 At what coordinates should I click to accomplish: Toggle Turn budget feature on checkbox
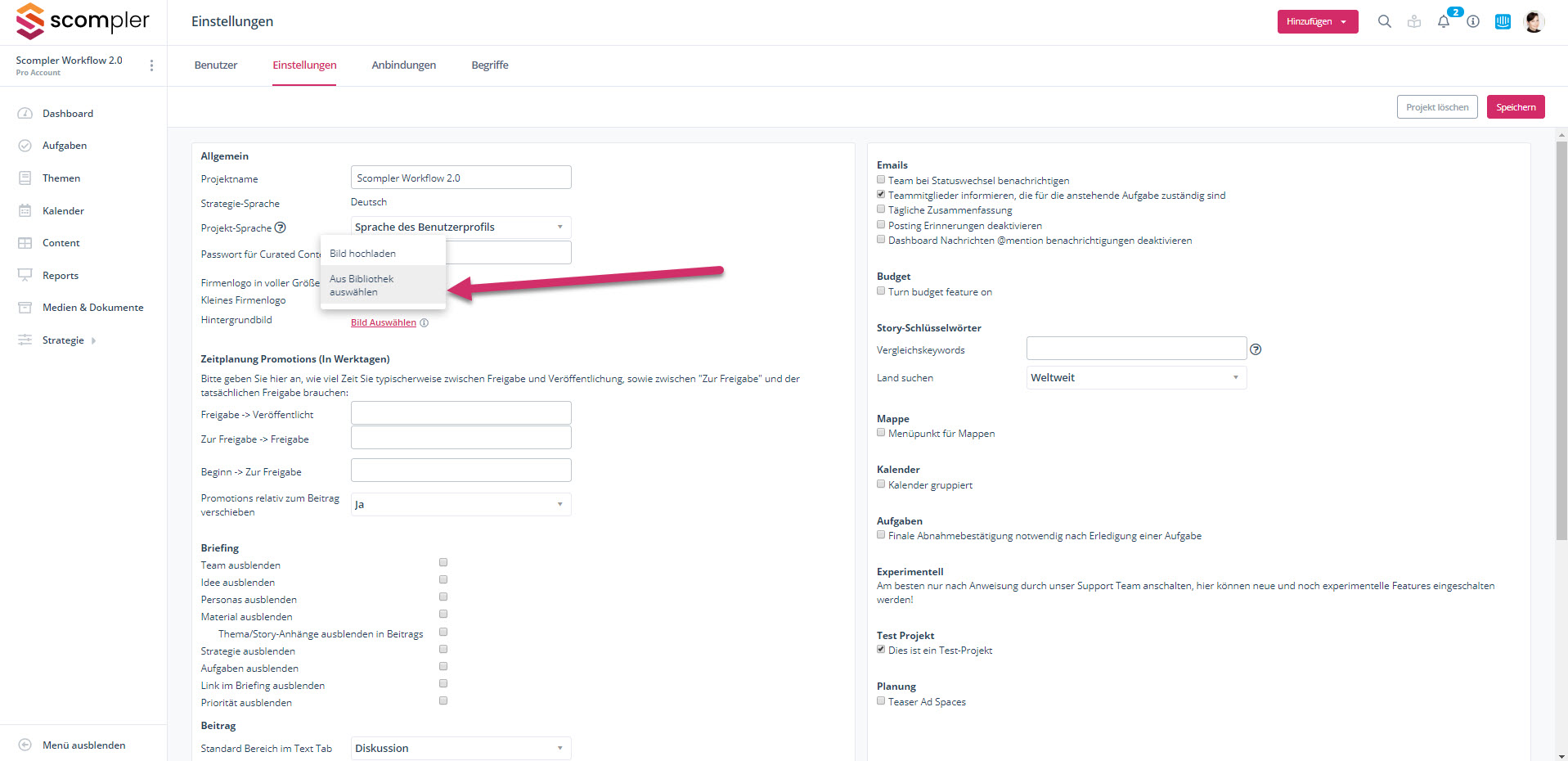coord(881,291)
